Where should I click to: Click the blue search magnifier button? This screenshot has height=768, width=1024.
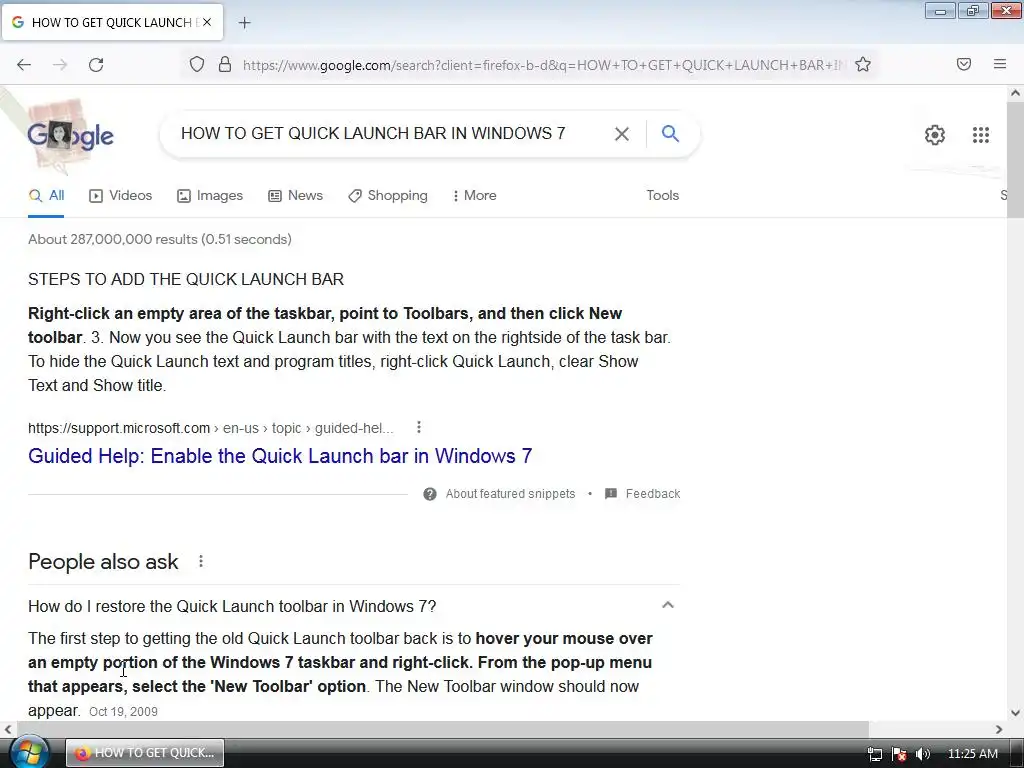670,133
